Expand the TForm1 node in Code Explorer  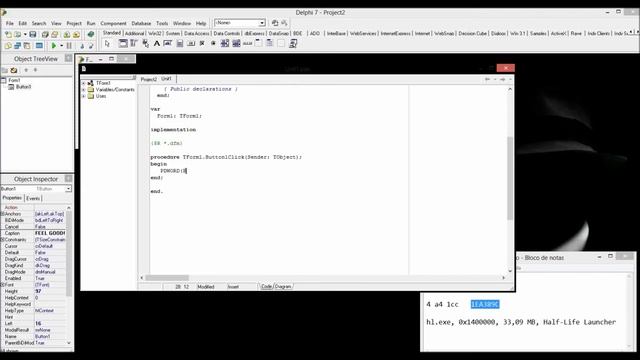click(x=84, y=83)
